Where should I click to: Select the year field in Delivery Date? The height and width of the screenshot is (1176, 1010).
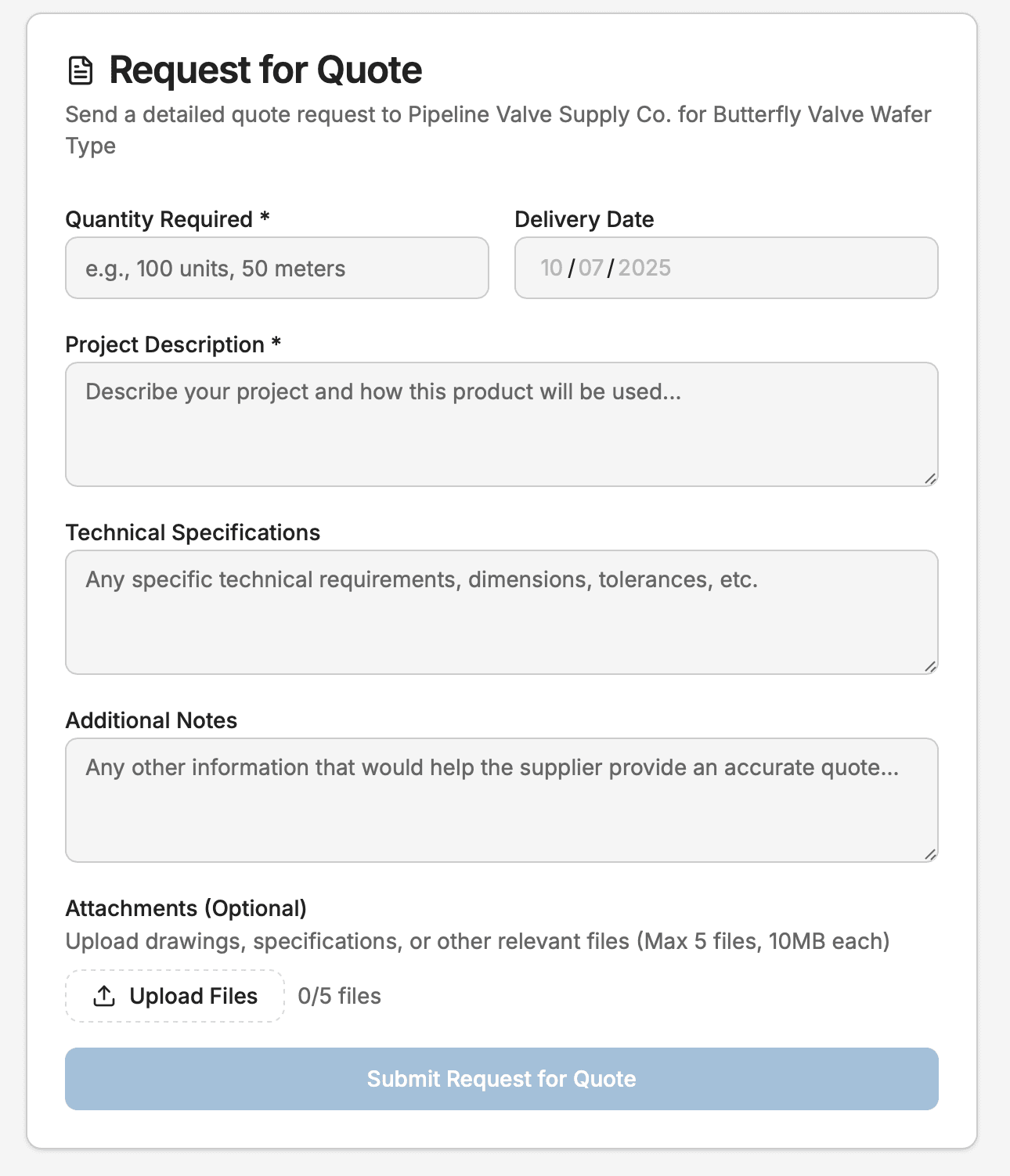(644, 268)
